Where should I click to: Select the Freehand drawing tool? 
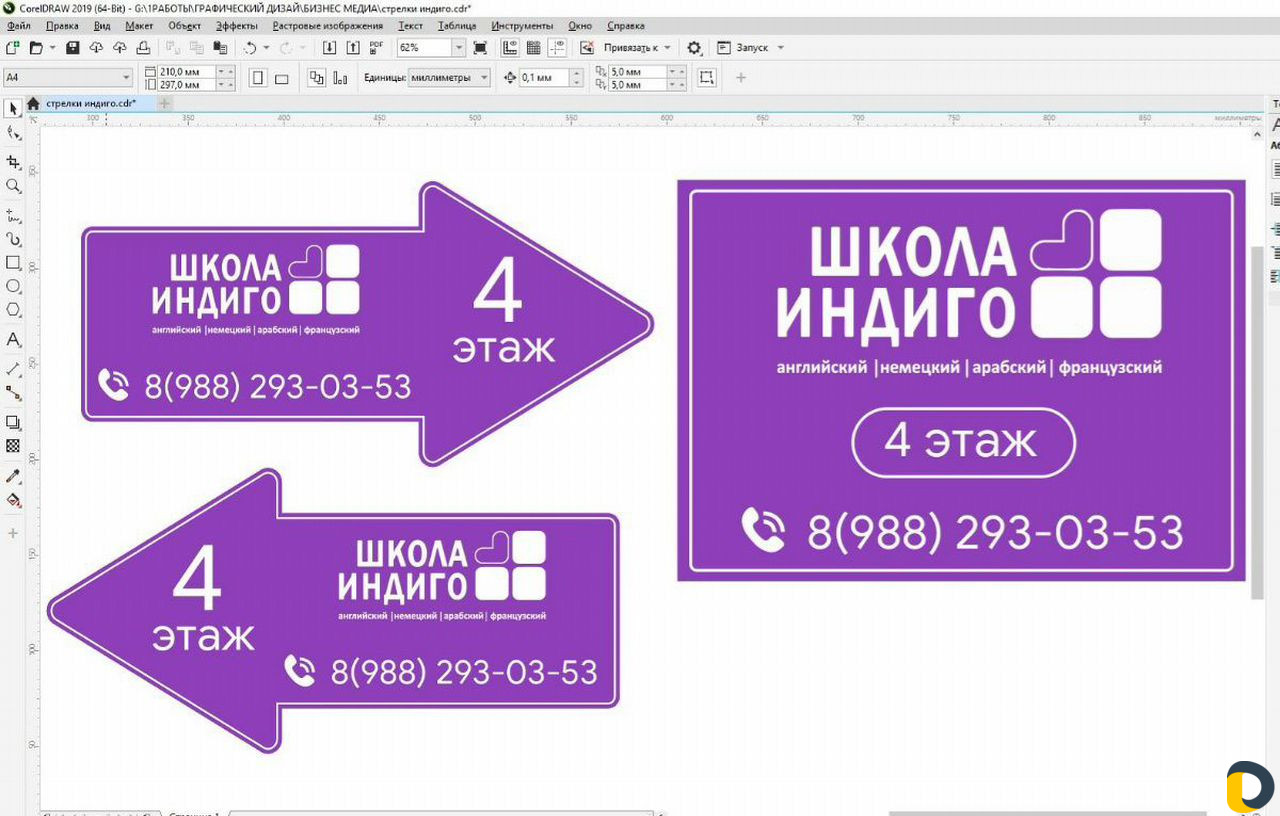(x=14, y=214)
